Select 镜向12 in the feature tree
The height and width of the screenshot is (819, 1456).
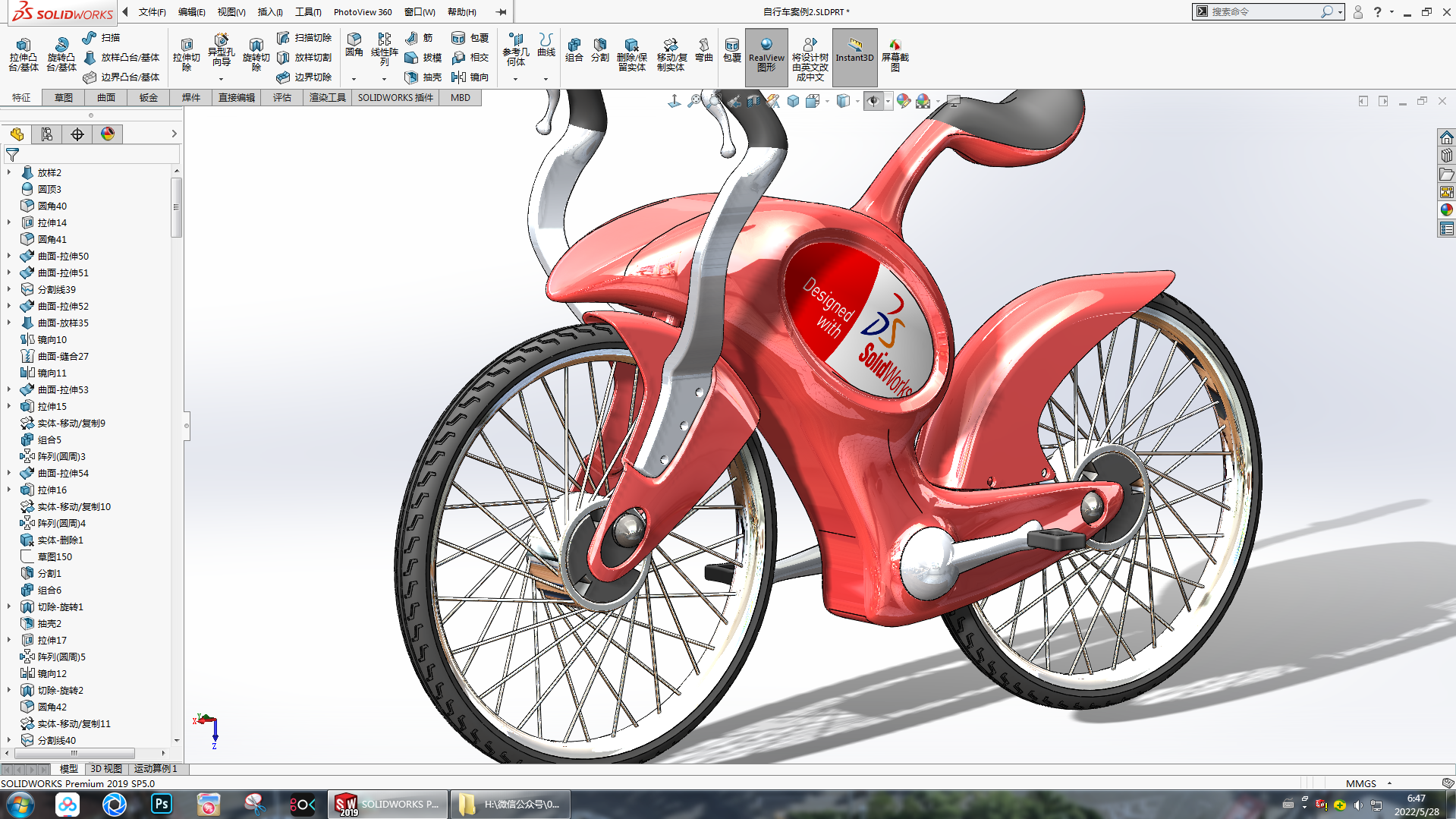click(52, 673)
